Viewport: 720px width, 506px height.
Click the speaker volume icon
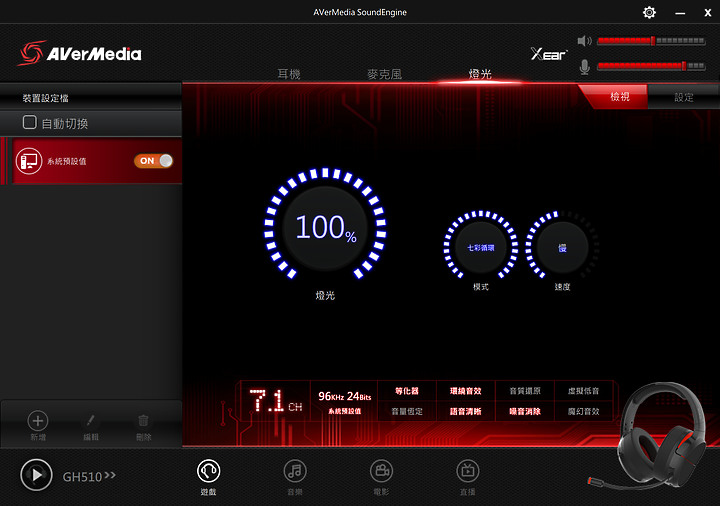point(584,41)
